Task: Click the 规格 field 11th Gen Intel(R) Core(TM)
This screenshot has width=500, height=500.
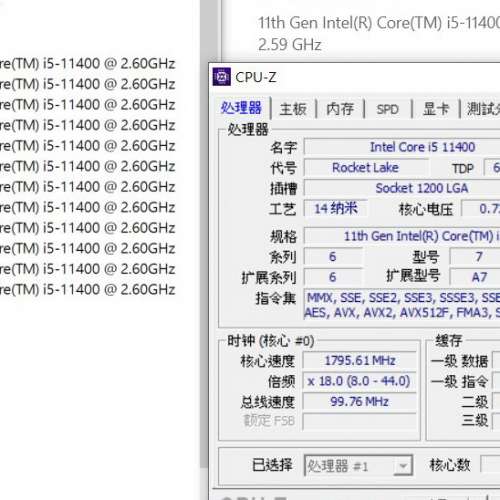Action: [x=402, y=236]
